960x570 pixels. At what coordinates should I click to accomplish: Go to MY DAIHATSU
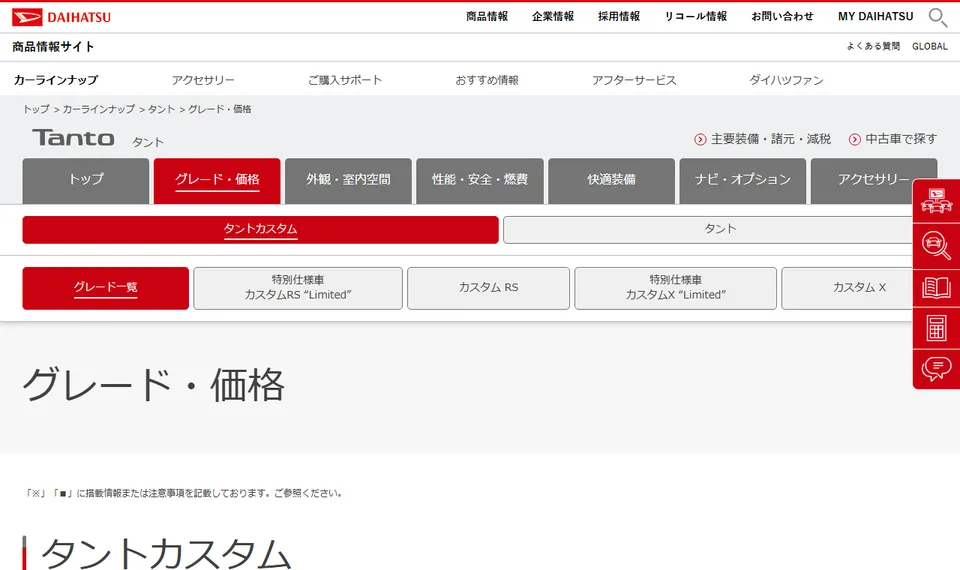(876, 17)
